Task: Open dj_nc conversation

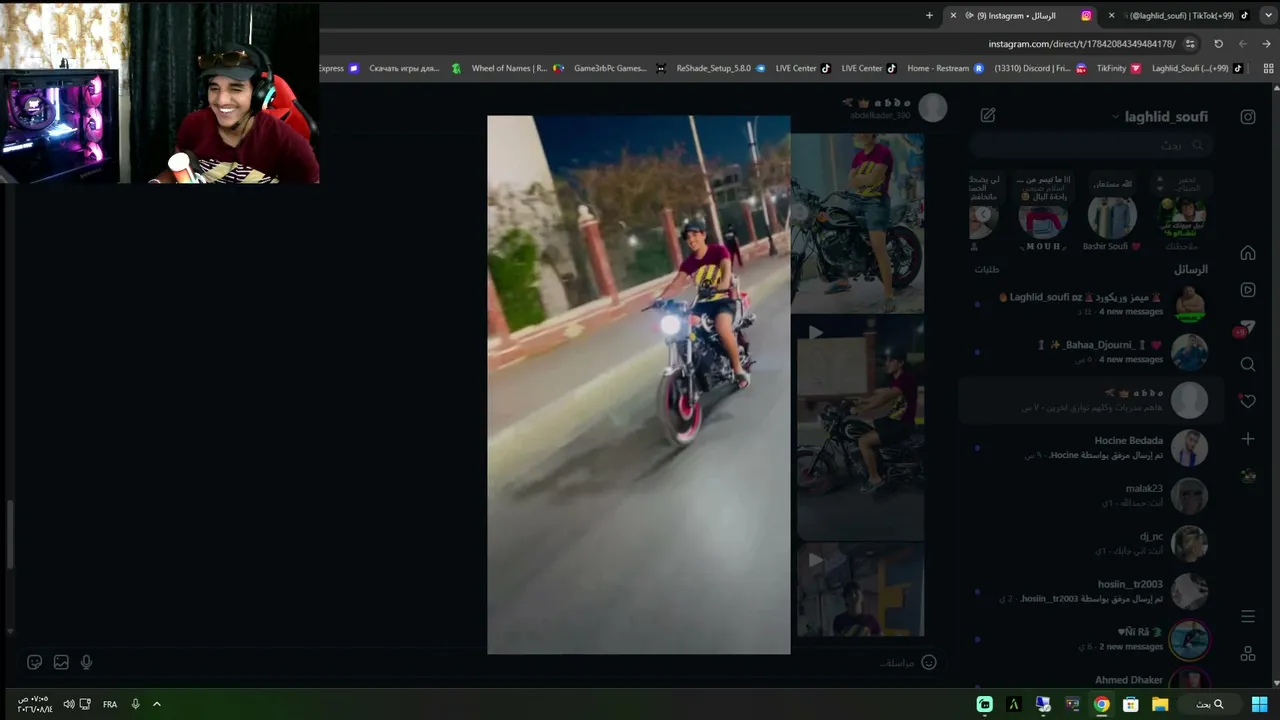Action: coord(1091,544)
